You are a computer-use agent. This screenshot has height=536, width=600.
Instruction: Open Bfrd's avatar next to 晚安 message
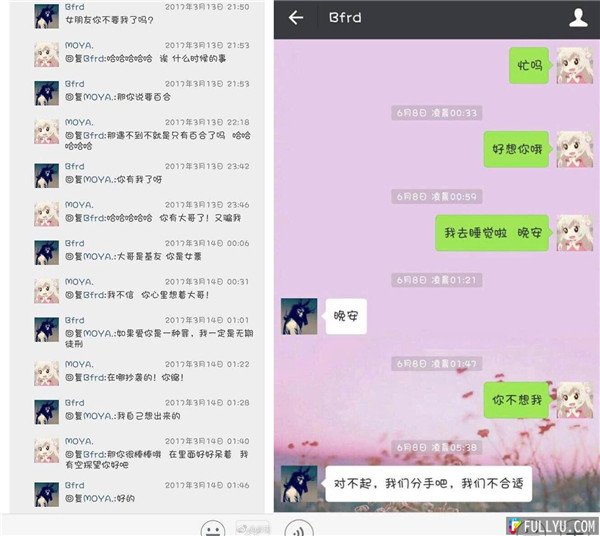299,316
